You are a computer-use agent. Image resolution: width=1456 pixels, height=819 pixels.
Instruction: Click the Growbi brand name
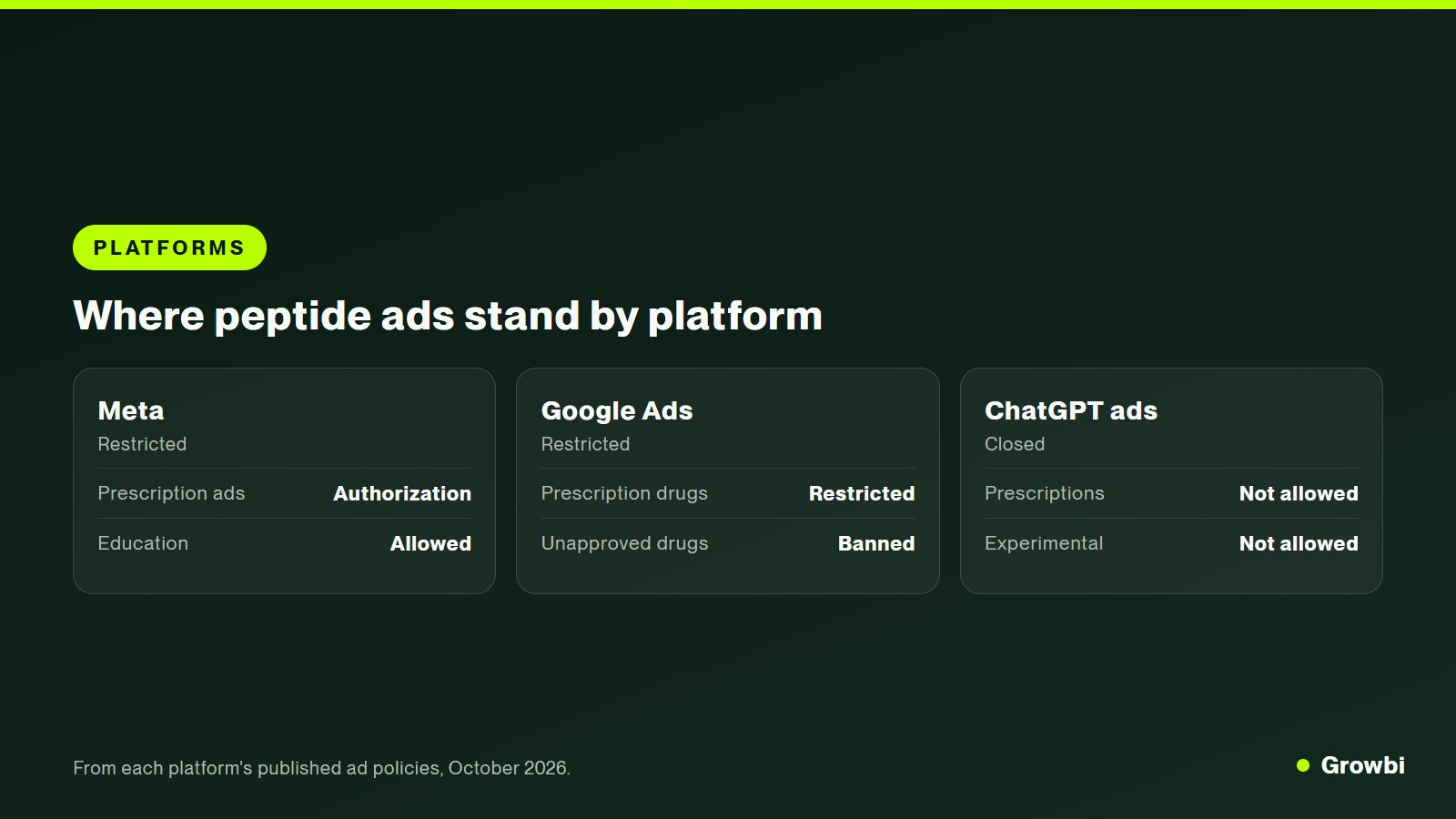click(x=1362, y=765)
